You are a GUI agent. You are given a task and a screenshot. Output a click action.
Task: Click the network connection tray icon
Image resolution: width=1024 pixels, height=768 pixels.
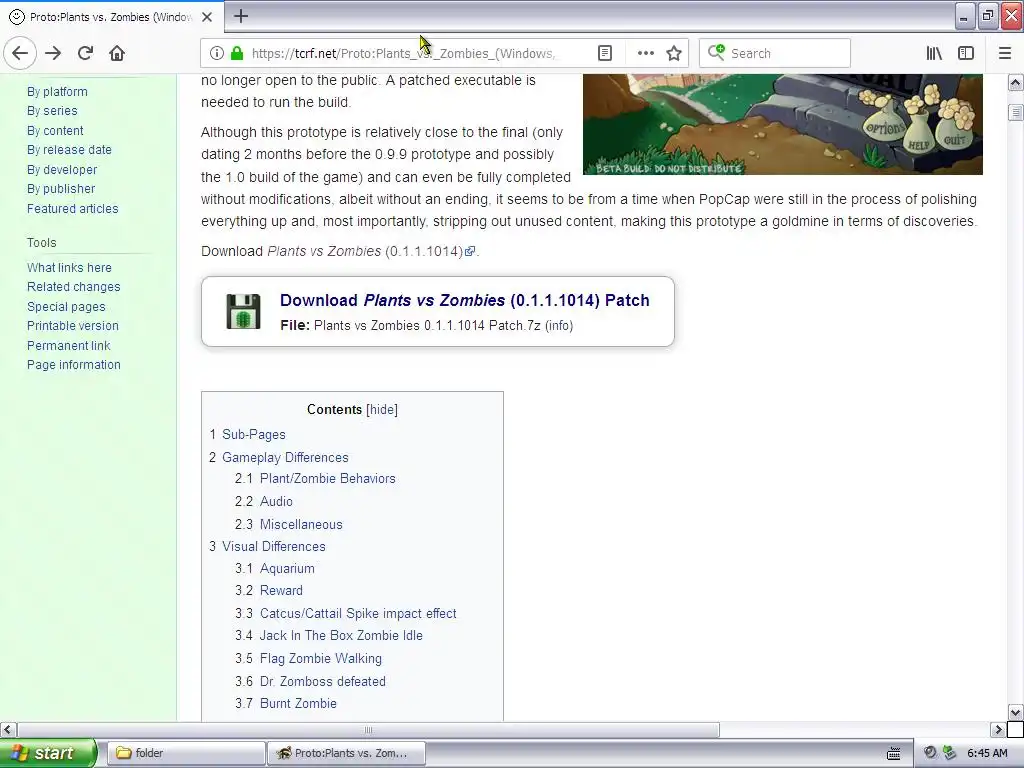[950, 753]
